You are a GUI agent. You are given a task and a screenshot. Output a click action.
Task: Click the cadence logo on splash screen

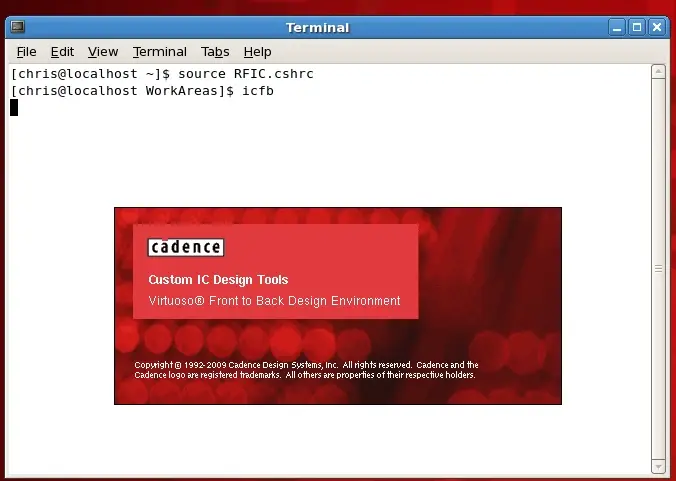coord(186,247)
